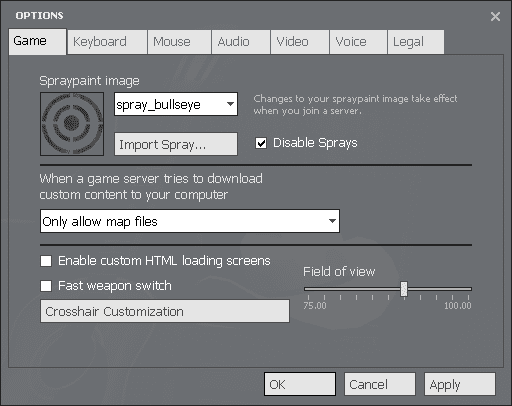Click the Import Spray... button
Viewport: 512px width, 406px height.
point(176,144)
